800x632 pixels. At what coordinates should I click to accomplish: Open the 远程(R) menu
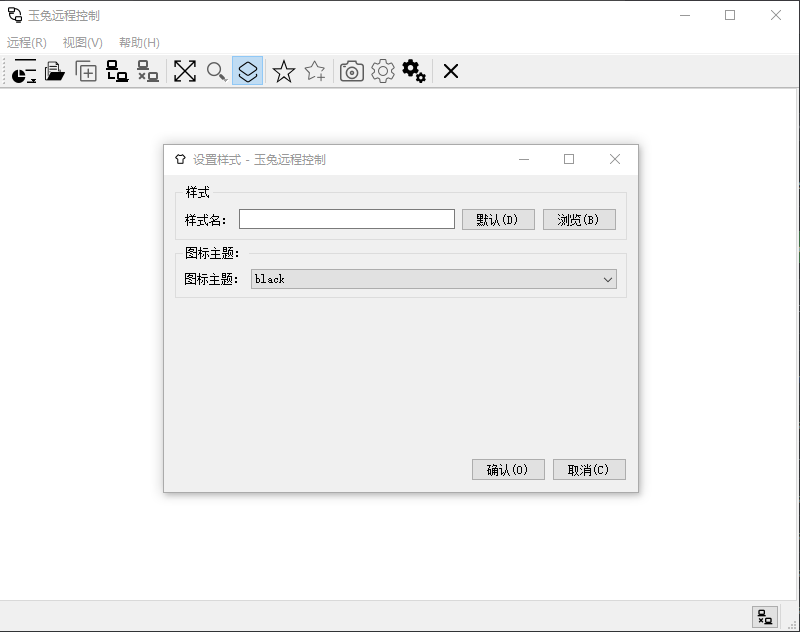coord(27,42)
